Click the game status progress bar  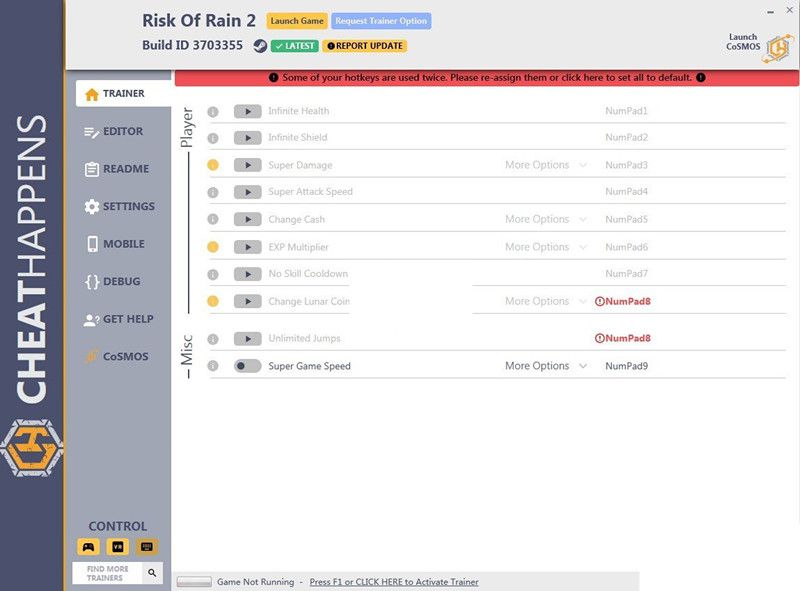(x=194, y=581)
